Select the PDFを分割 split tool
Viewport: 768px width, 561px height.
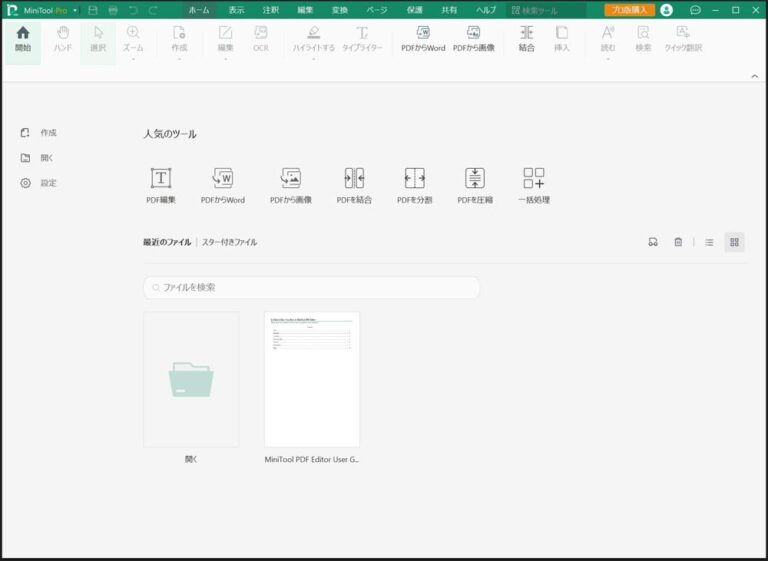pos(414,178)
